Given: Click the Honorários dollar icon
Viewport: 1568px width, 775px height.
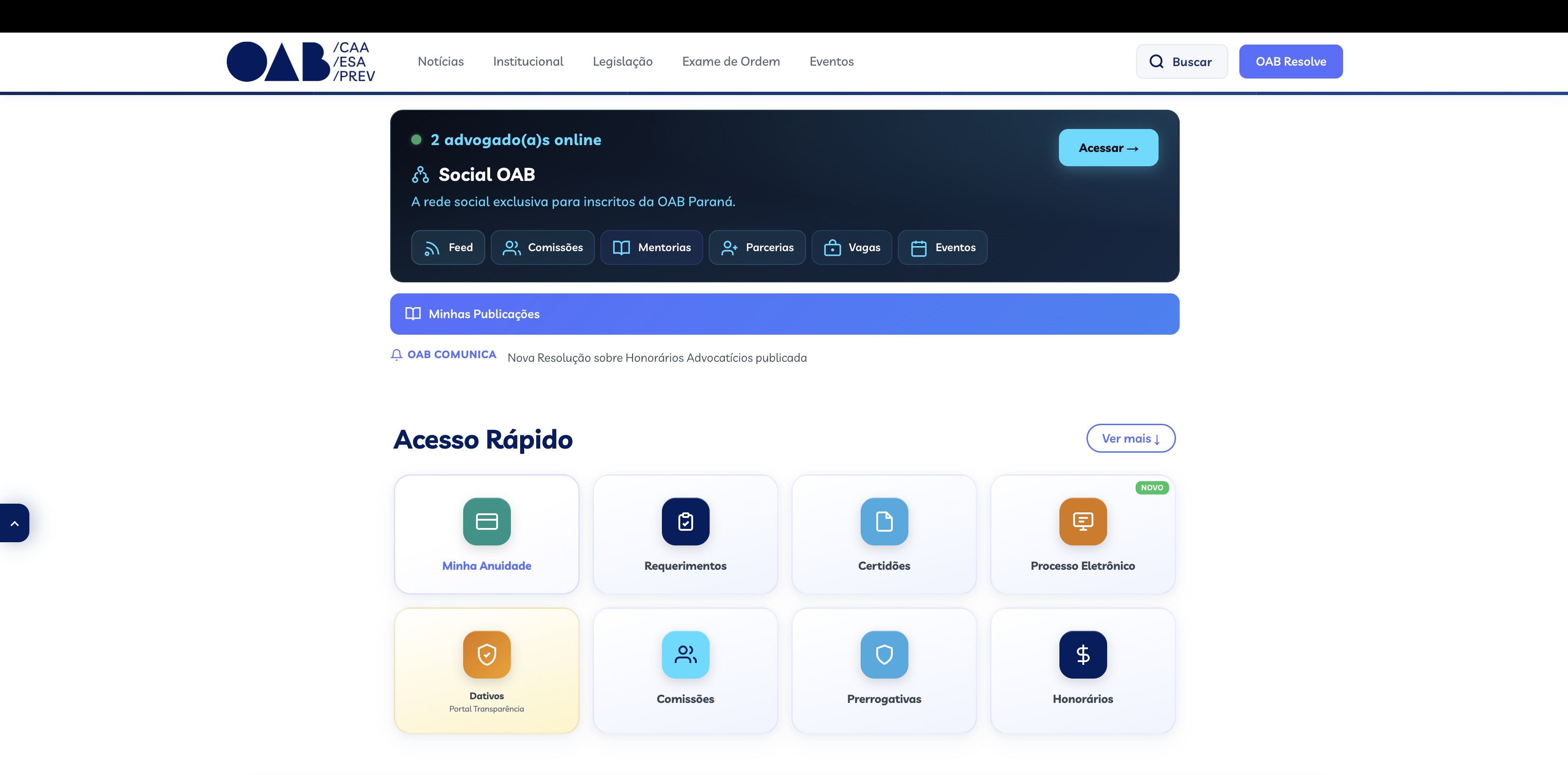Looking at the screenshot, I should pyautogui.click(x=1082, y=654).
